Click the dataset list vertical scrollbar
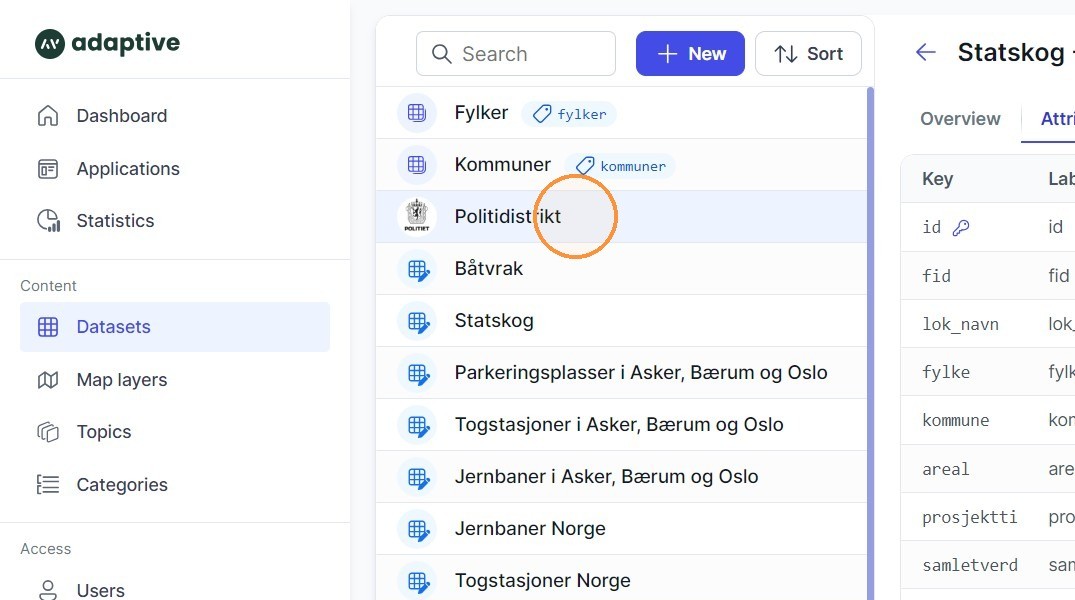Screen dimensions: 1075x600 [x=871, y=343]
